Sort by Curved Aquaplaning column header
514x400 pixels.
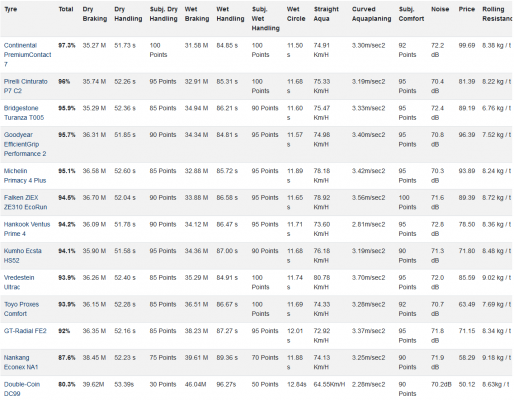371,14
